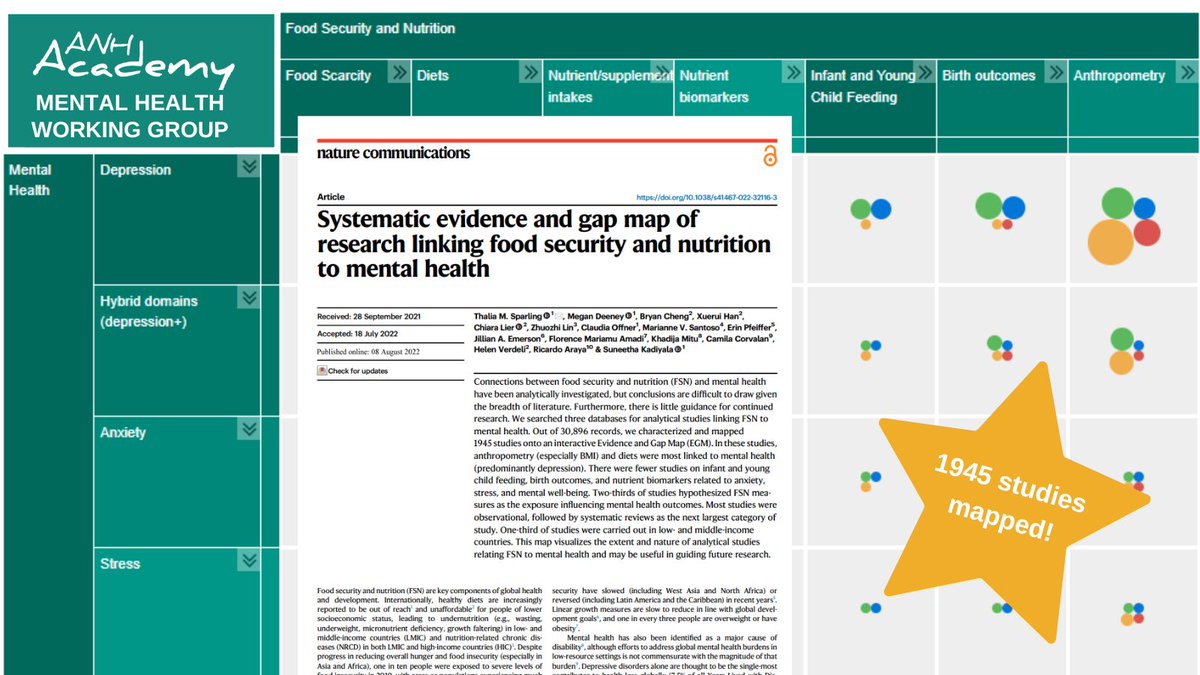This screenshot has width=1200, height=675.
Task: Click the blue bubble in Depression under Anthropometry
Action: pos(1144,208)
